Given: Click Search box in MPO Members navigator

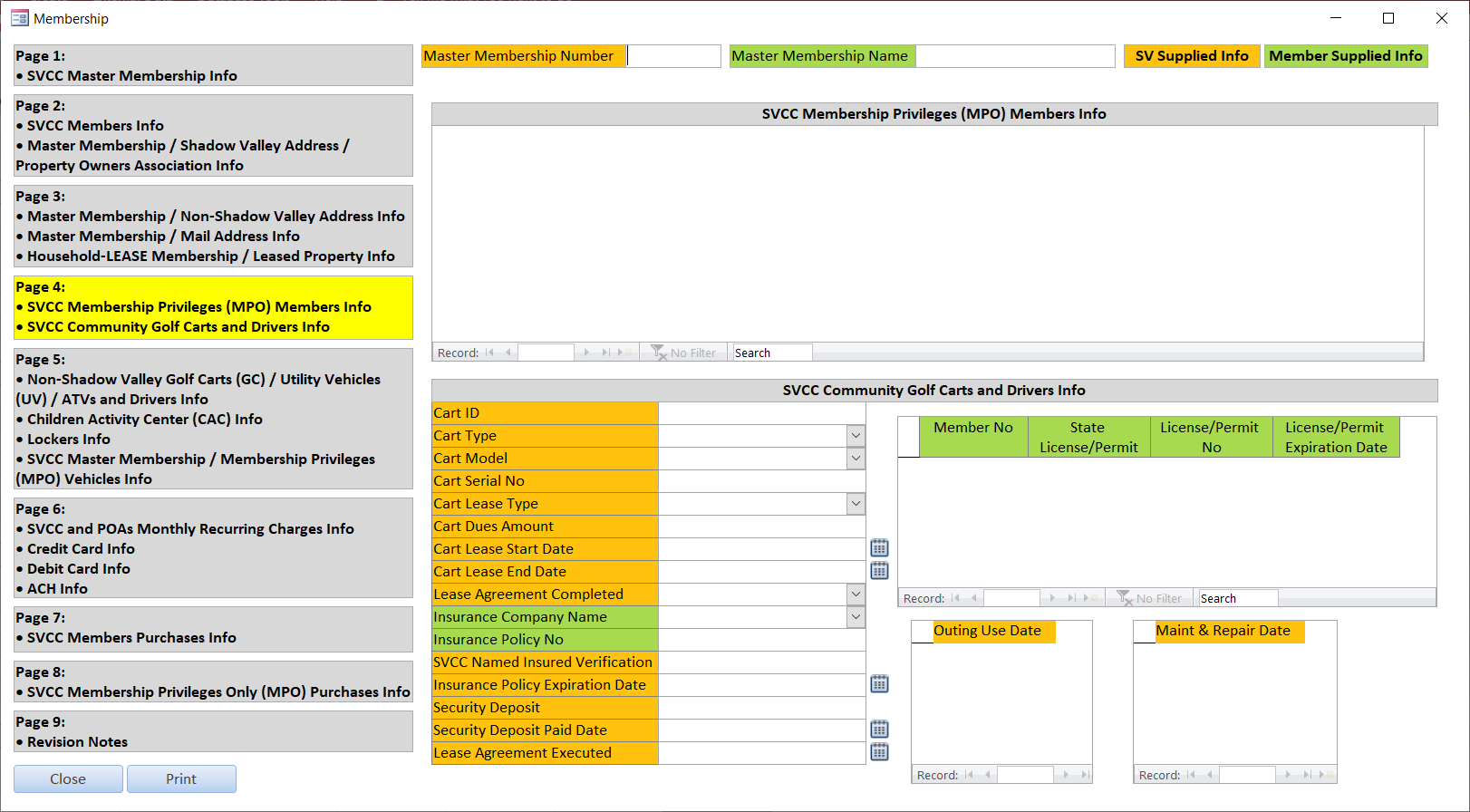Looking at the screenshot, I should point(772,353).
